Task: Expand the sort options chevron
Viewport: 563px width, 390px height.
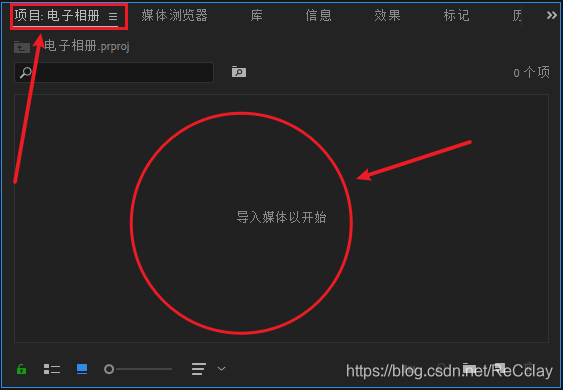Action: pos(222,369)
